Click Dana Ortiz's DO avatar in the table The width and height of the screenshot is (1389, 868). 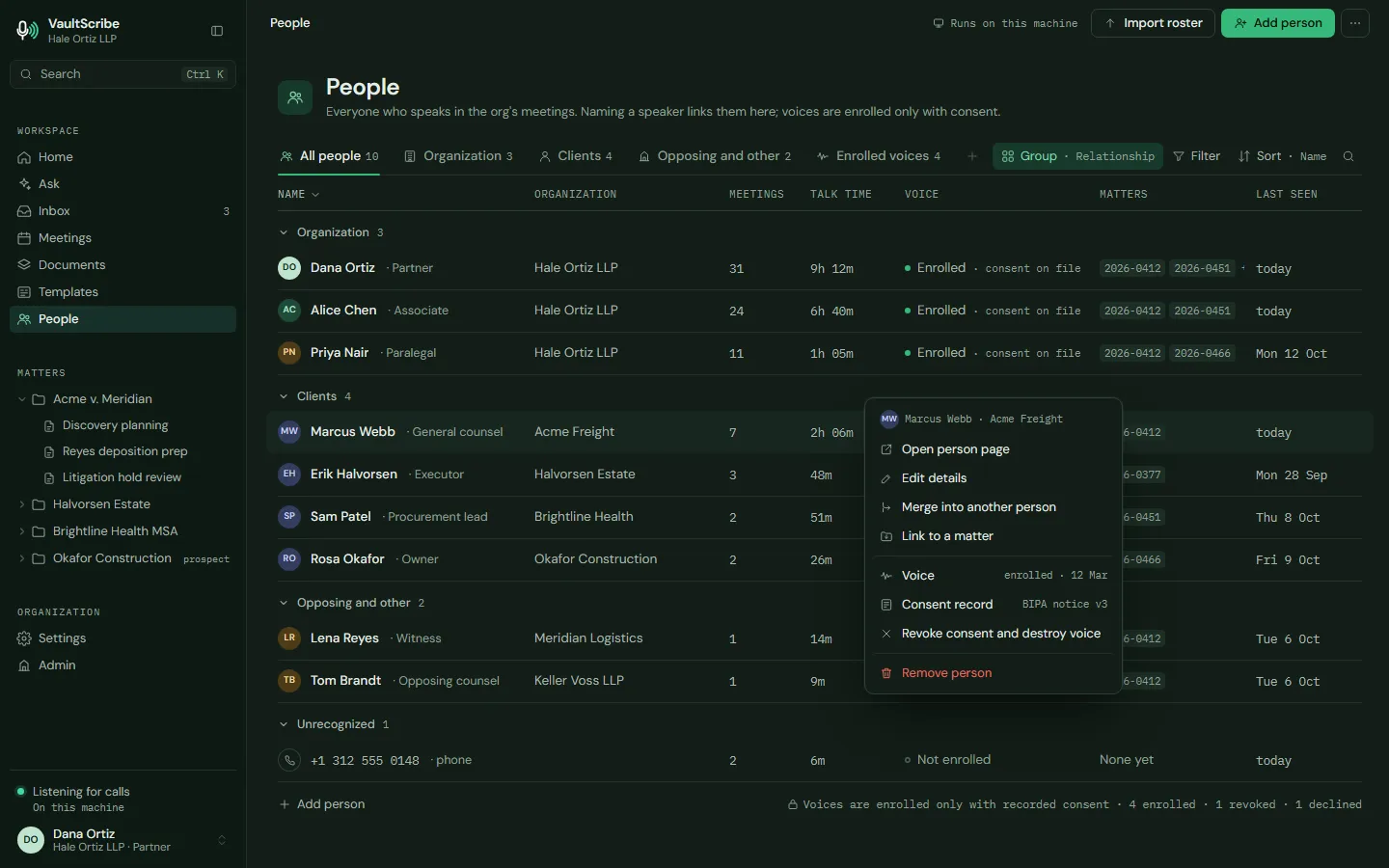click(x=289, y=268)
